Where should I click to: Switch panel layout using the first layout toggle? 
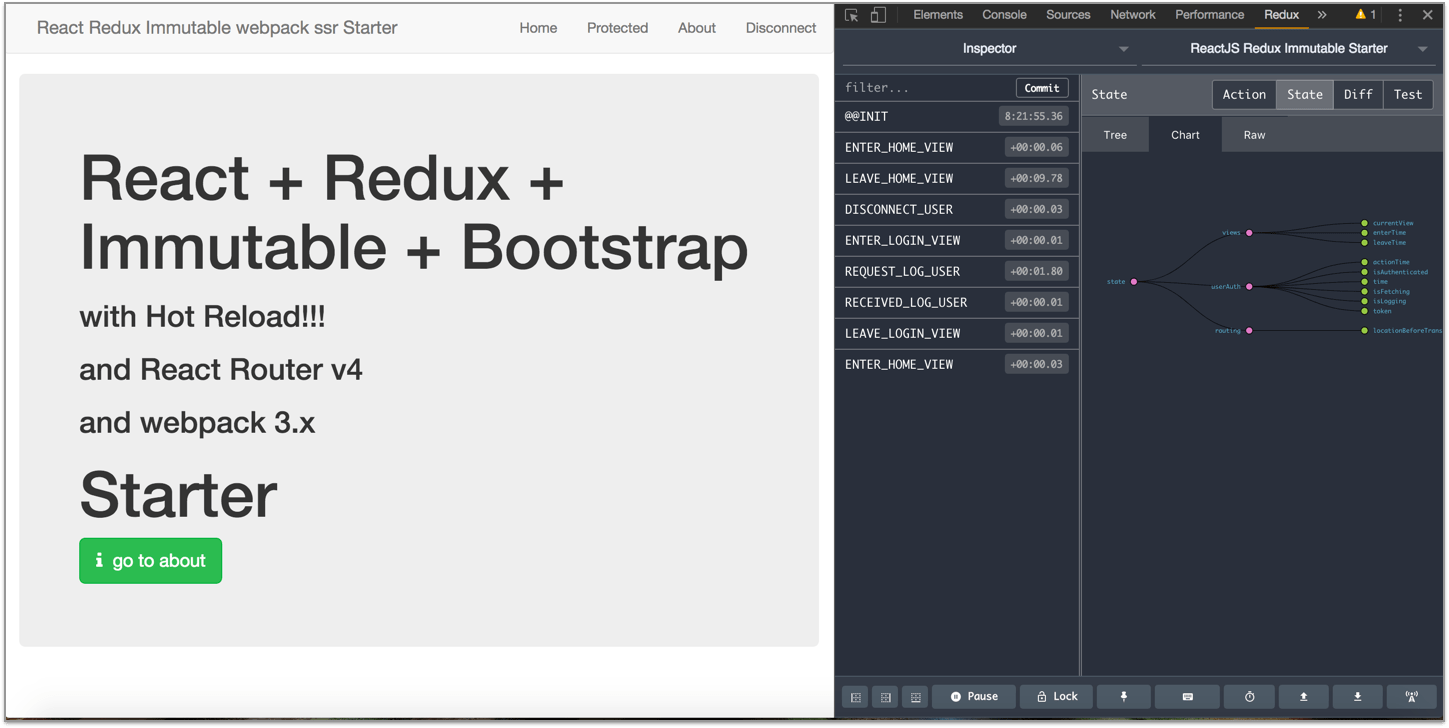click(855, 697)
